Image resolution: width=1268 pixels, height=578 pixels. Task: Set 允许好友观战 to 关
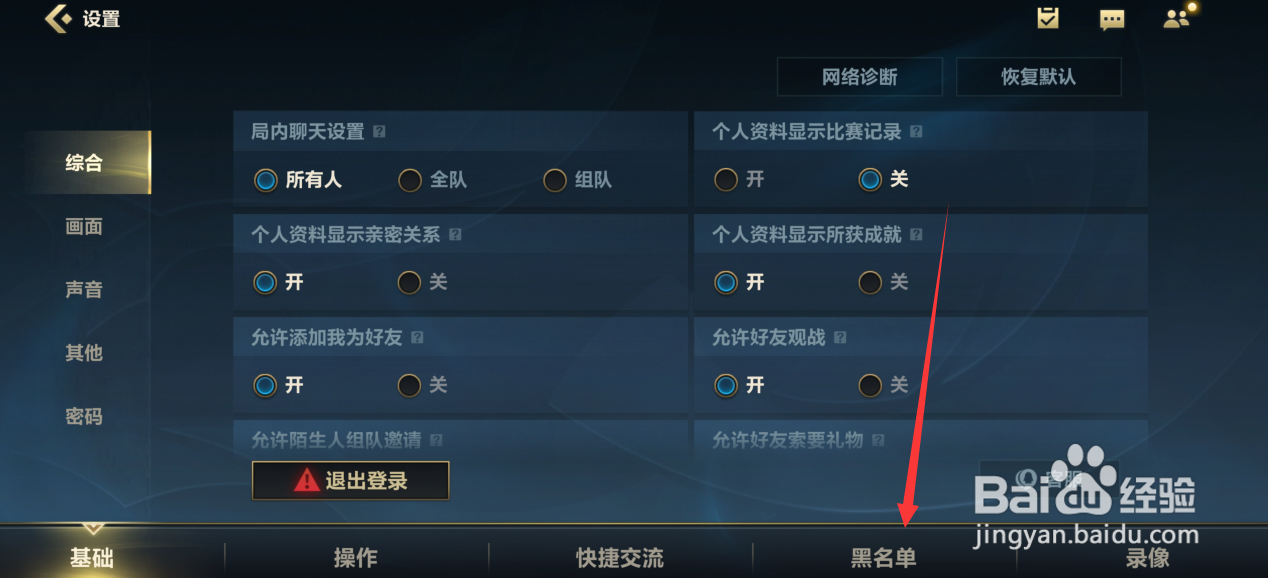point(884,385)
